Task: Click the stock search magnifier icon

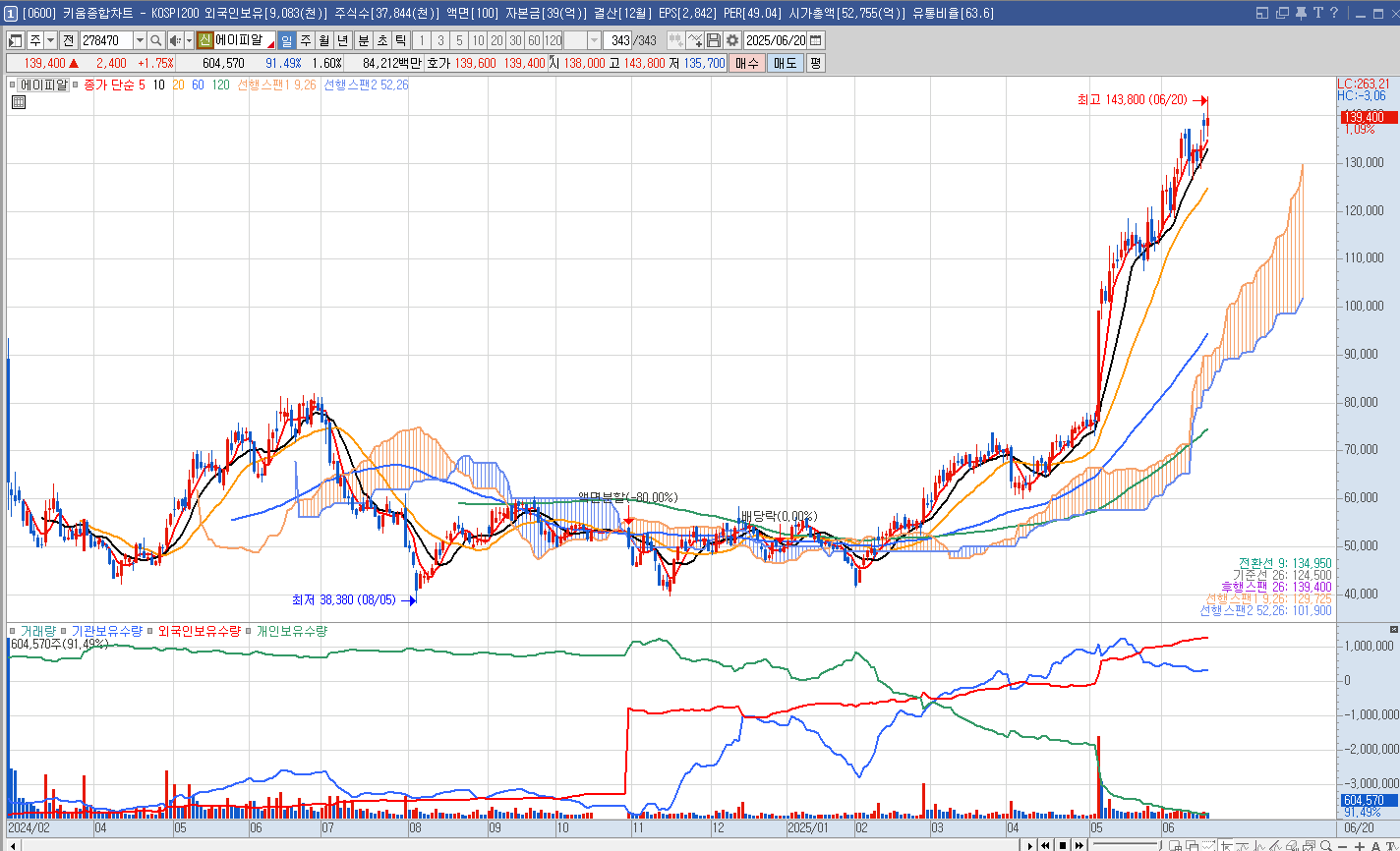Action: tap(156, 40)
